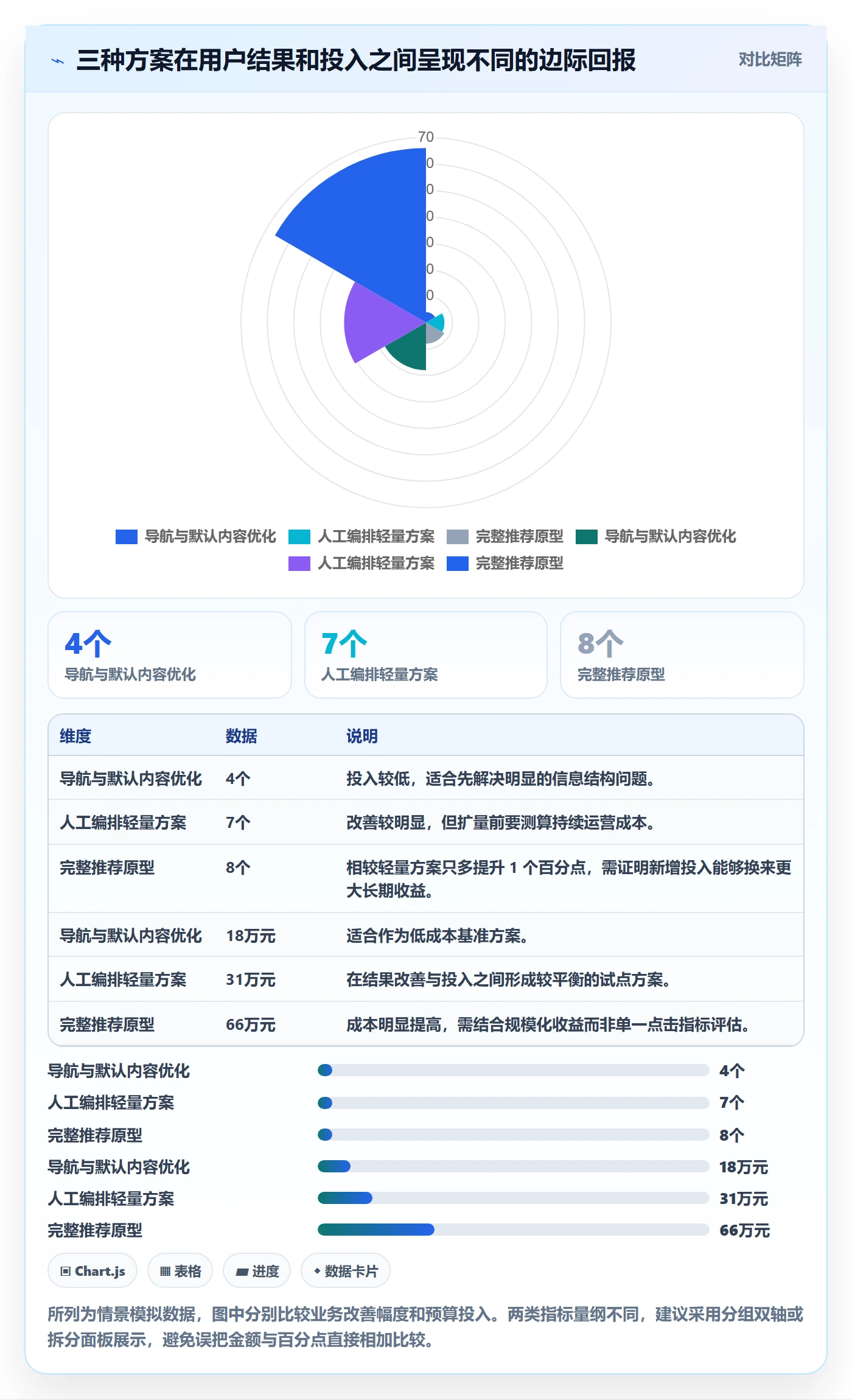
Task: Toggle the dark green 导航与默认内容优化 legend entry
Action: pyautogui.click(x=656, y=536)
